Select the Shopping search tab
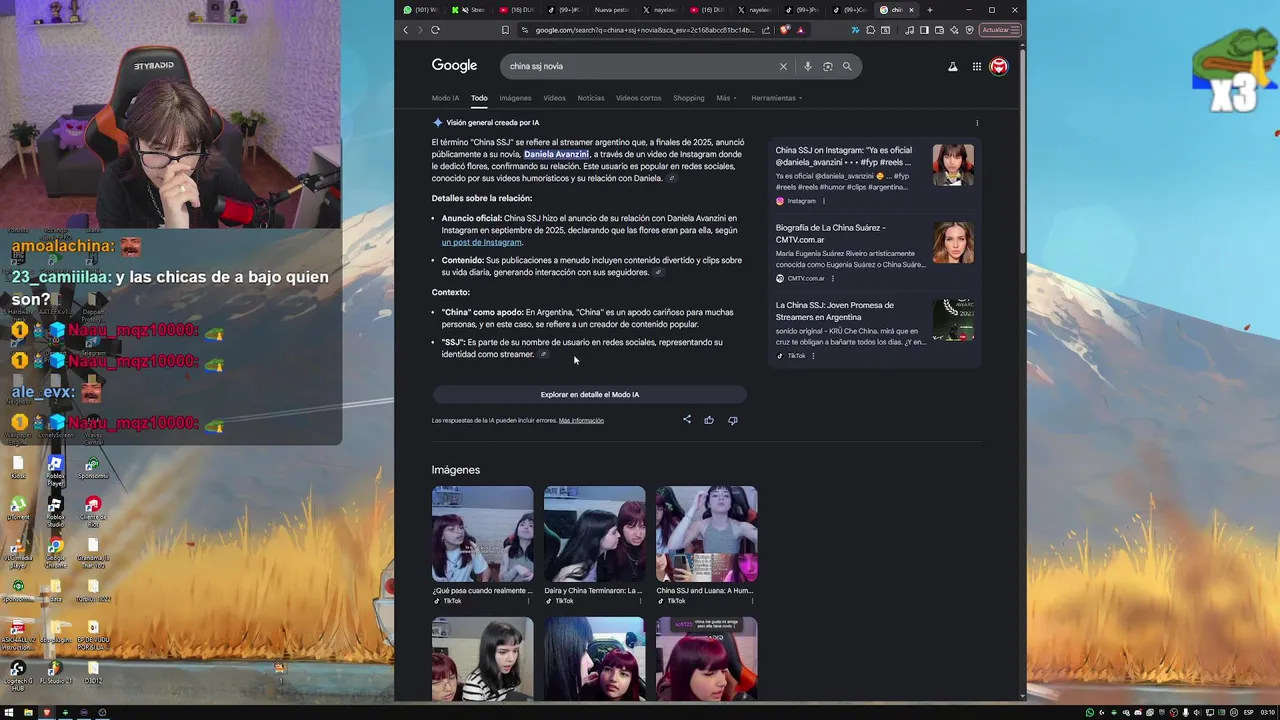 688,98
